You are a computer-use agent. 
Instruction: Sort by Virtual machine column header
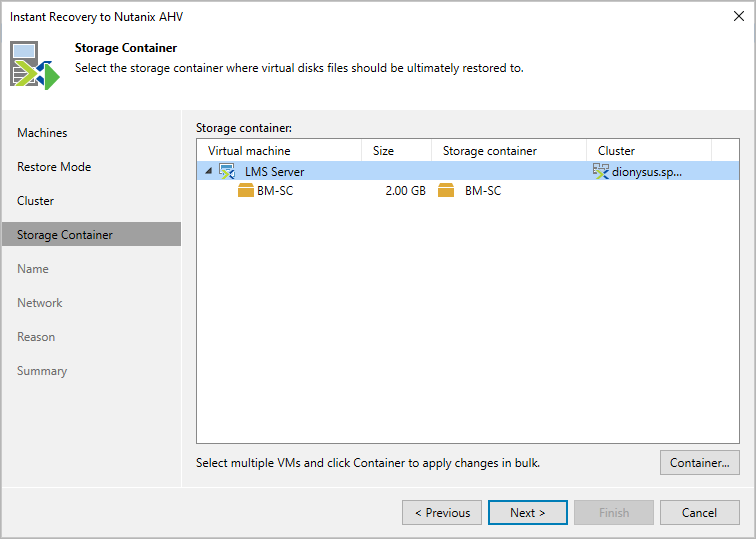[249, 151]
